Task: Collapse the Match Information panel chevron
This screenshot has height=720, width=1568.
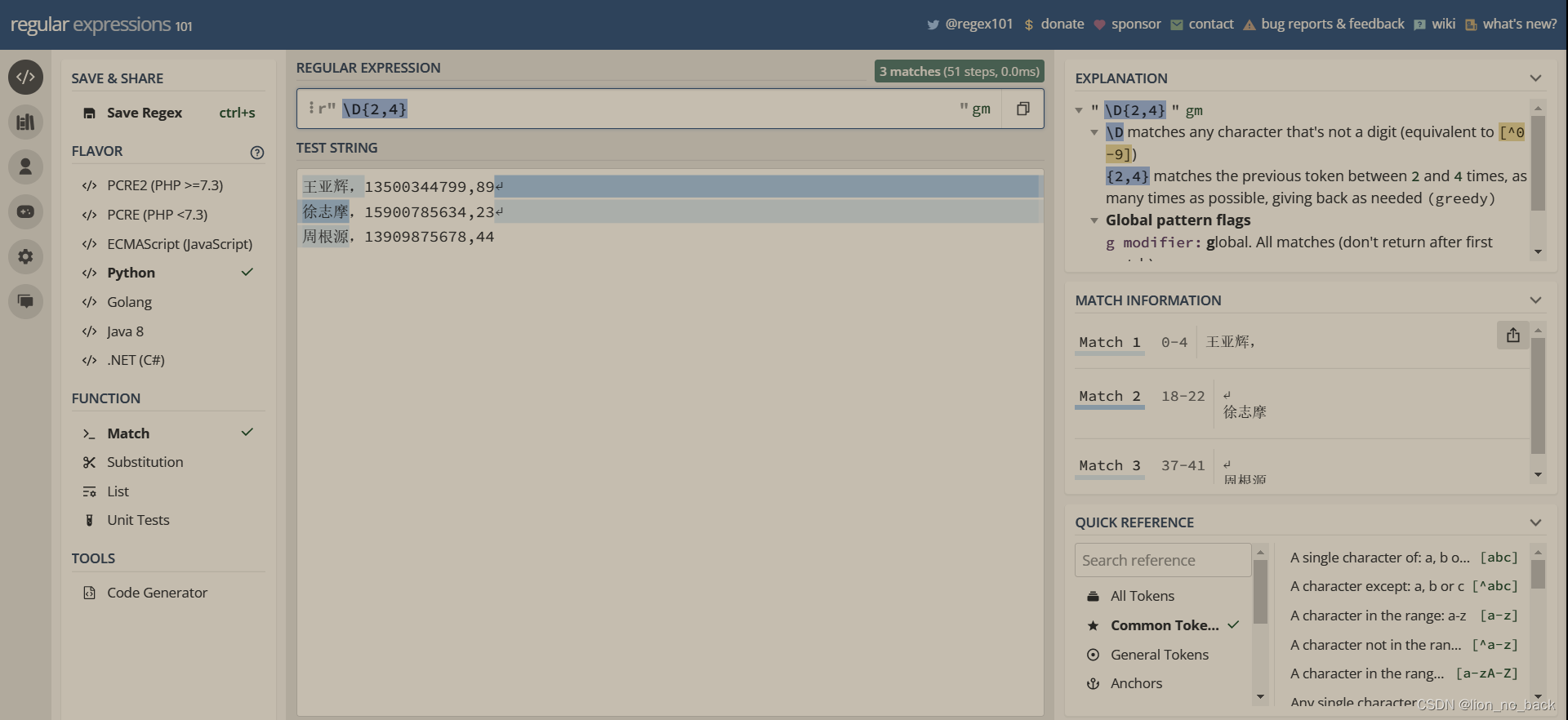Action: click(1535, 301)
